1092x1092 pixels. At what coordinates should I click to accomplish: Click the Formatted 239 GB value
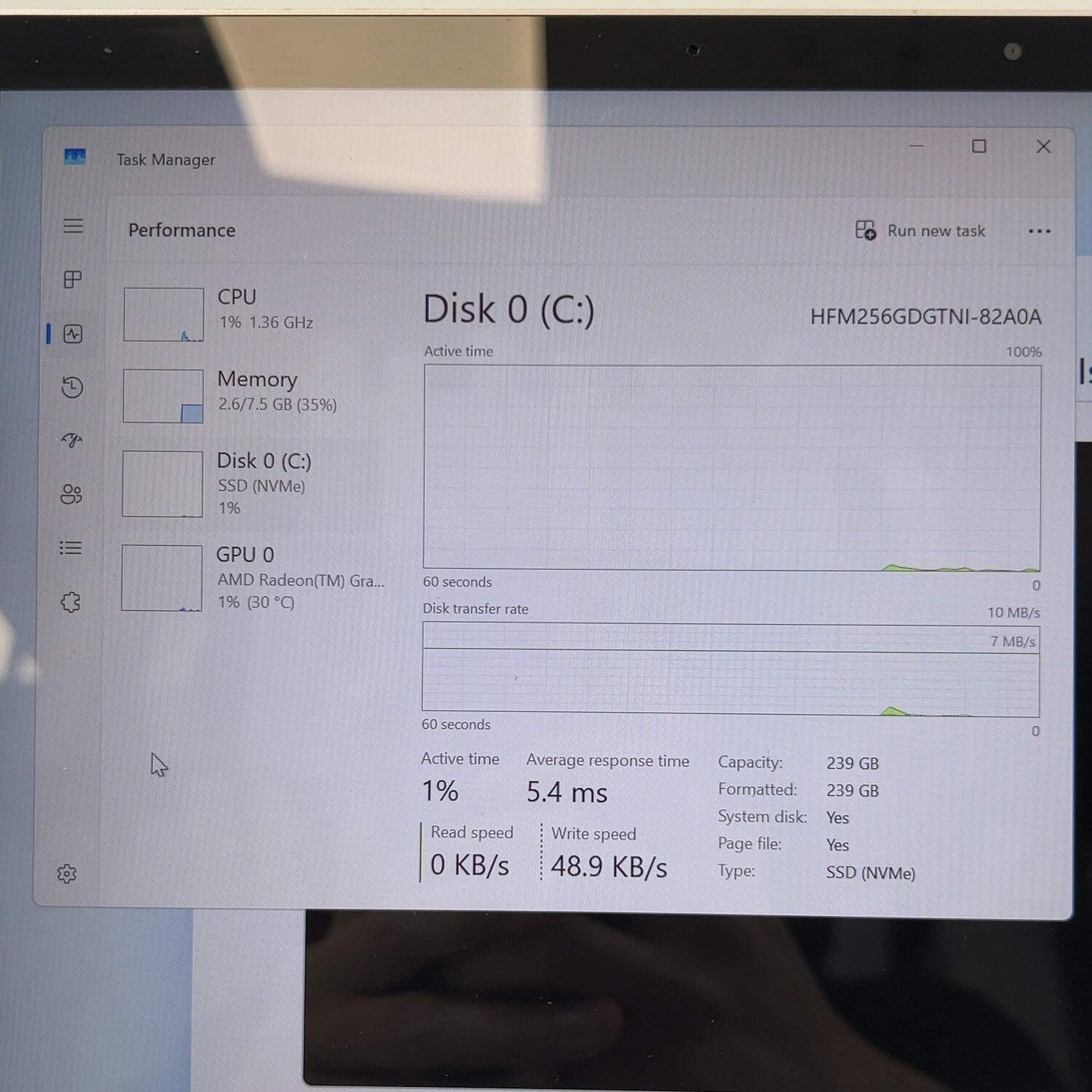(x=852, y=791)
